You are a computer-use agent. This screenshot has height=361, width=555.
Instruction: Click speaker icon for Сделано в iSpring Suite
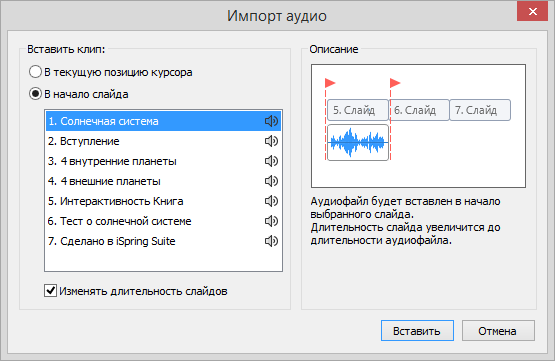click(271, 241)
